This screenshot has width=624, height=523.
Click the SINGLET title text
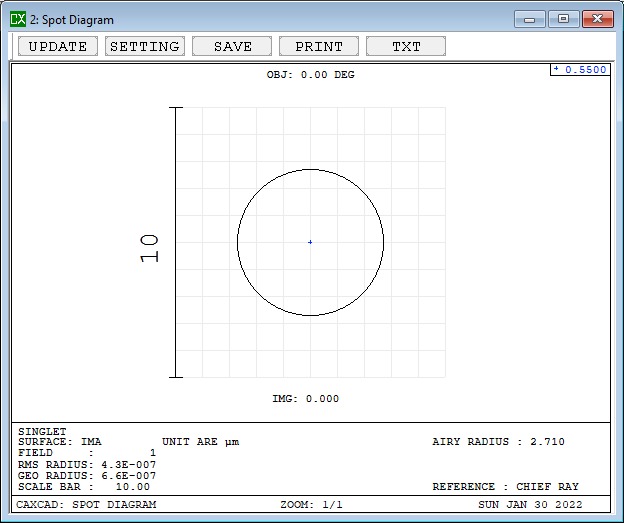42,432
